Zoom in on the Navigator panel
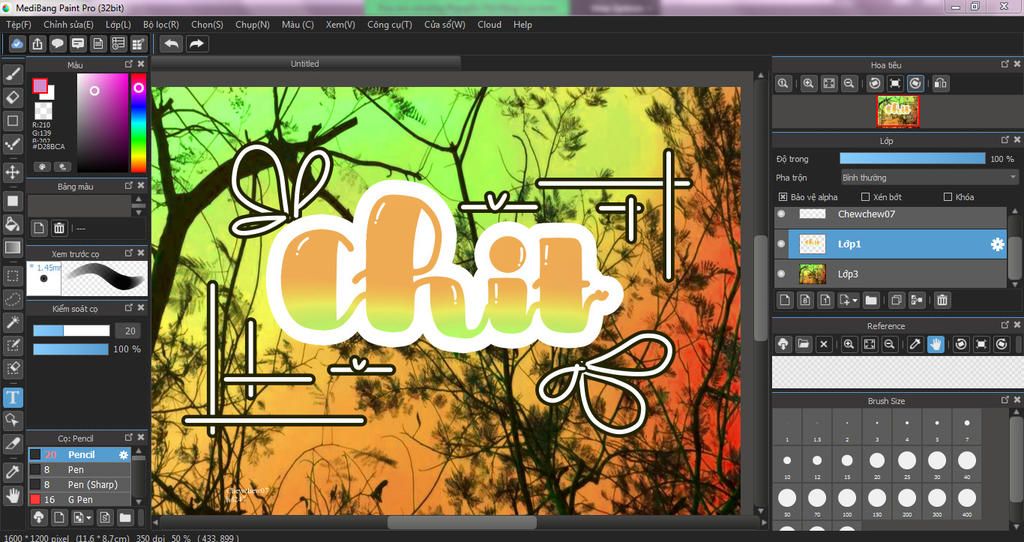Viewport: 1024px width, 542px height. 808,83
